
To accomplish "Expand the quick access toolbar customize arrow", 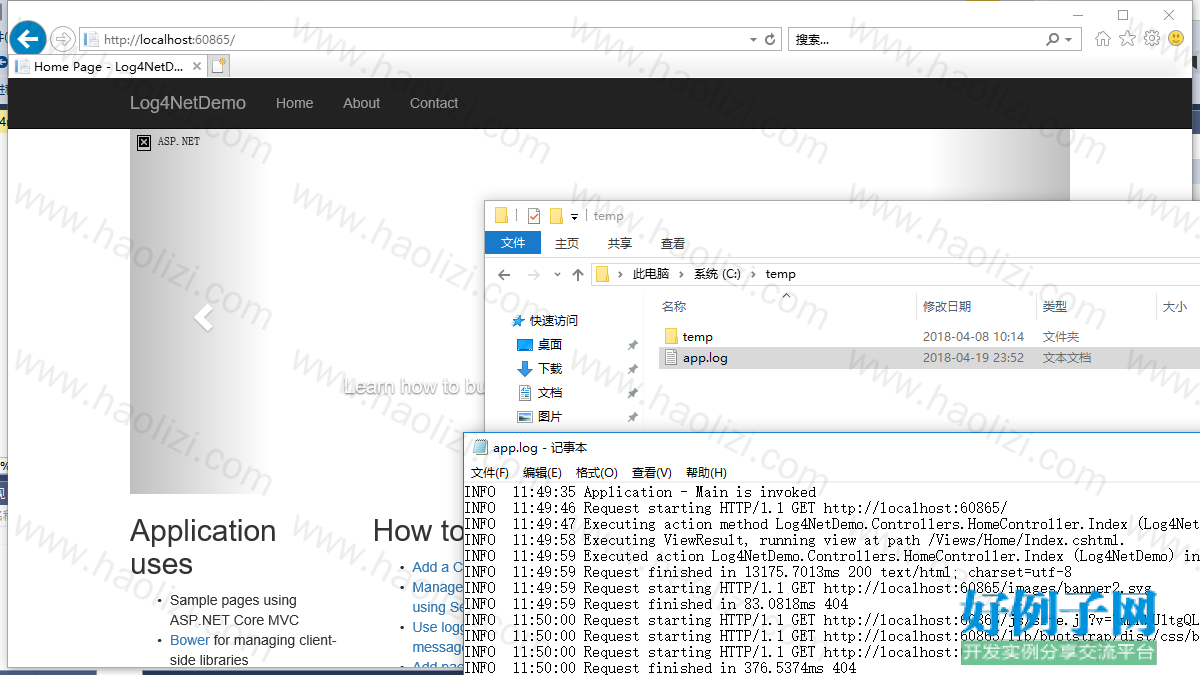I will [574, 216].
